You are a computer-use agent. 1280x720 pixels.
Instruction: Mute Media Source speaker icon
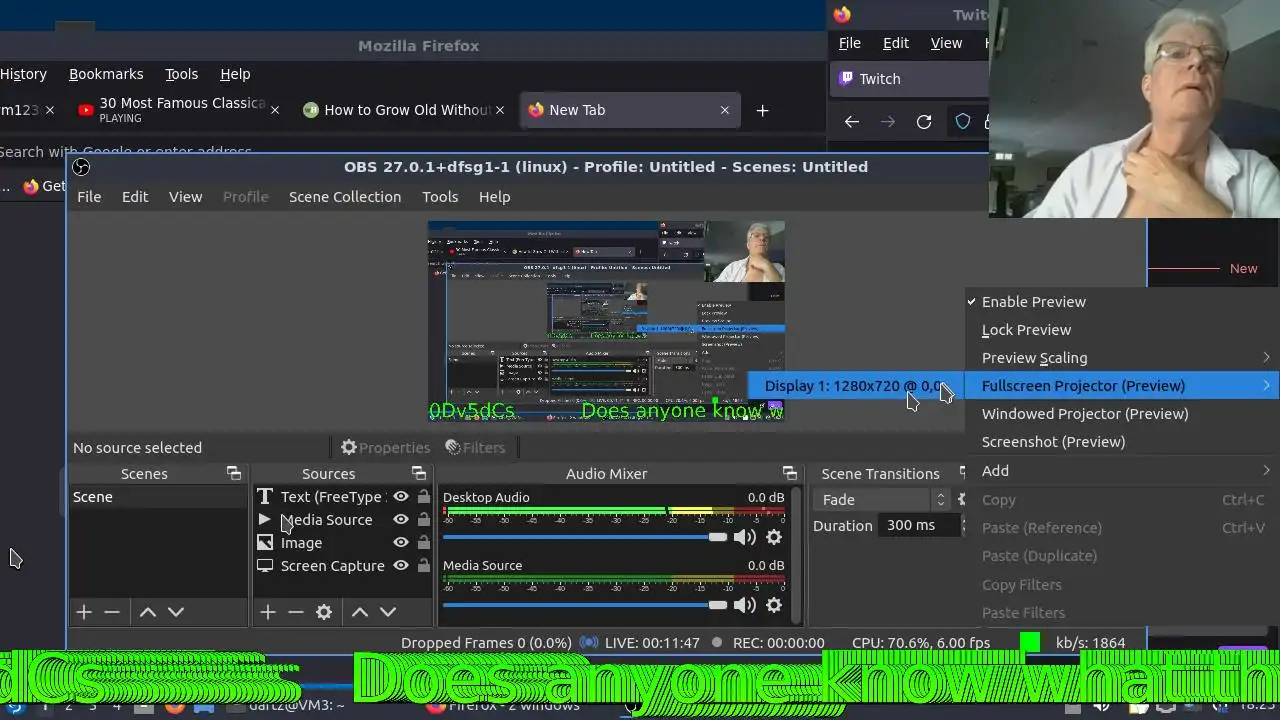[745, 605]
